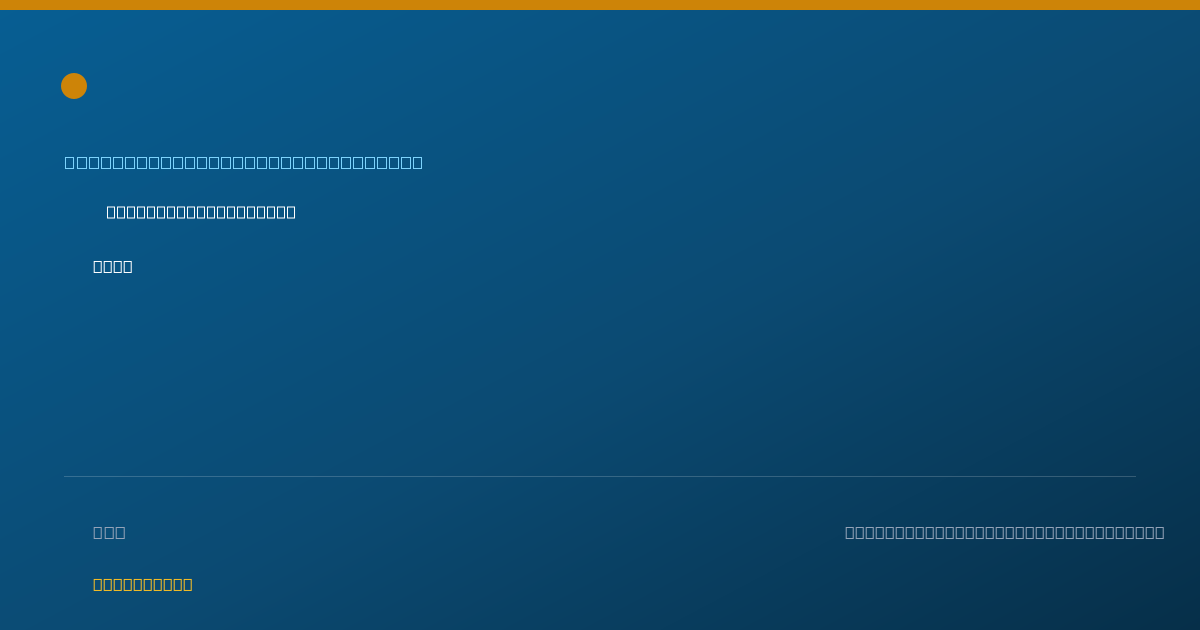
Task: Click the short white text under the subtitle
Action: tap(113, 266)
